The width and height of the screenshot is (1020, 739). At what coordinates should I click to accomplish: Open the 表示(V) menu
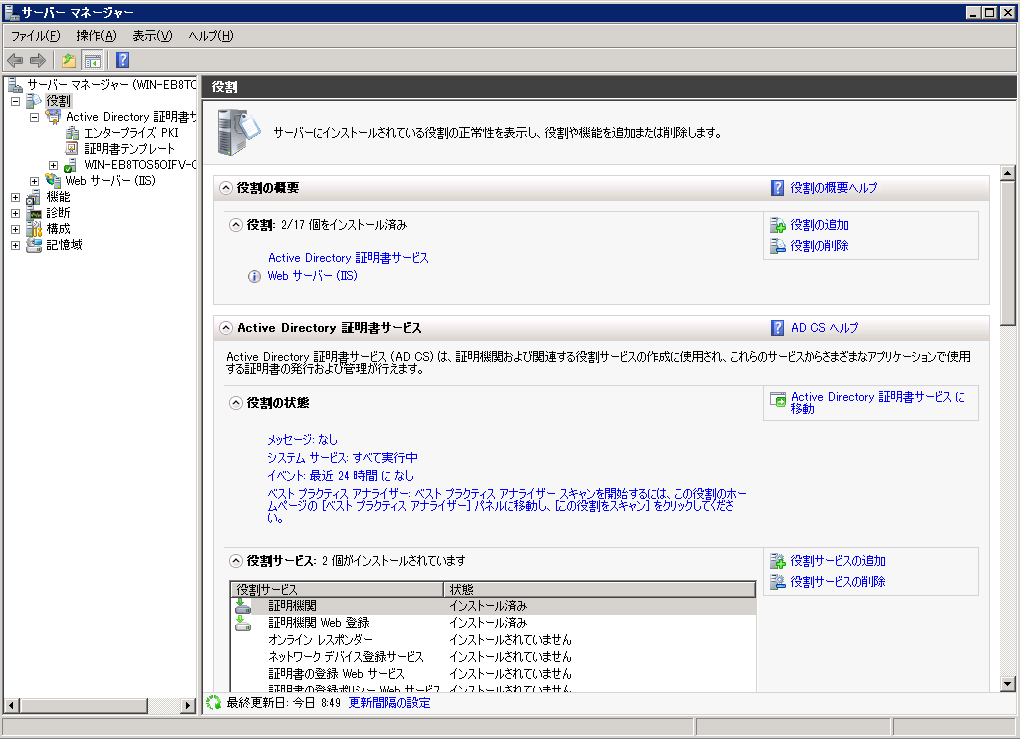pos(152,36)
